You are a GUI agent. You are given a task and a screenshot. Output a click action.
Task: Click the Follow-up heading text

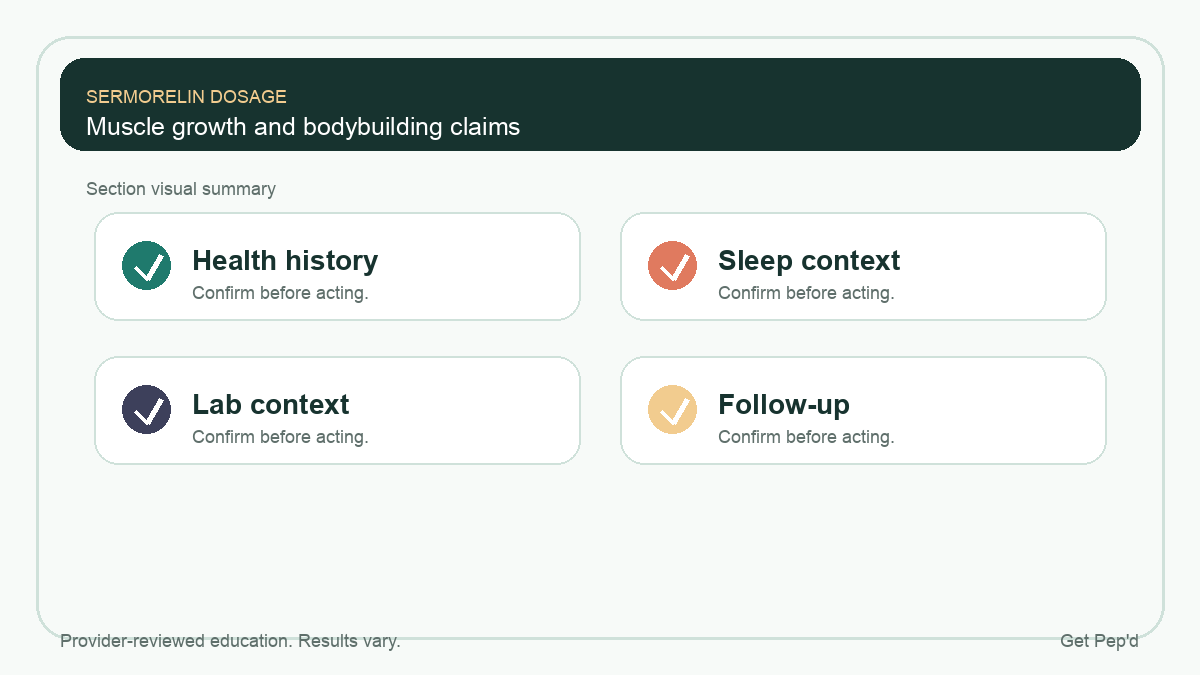point(784,405)
